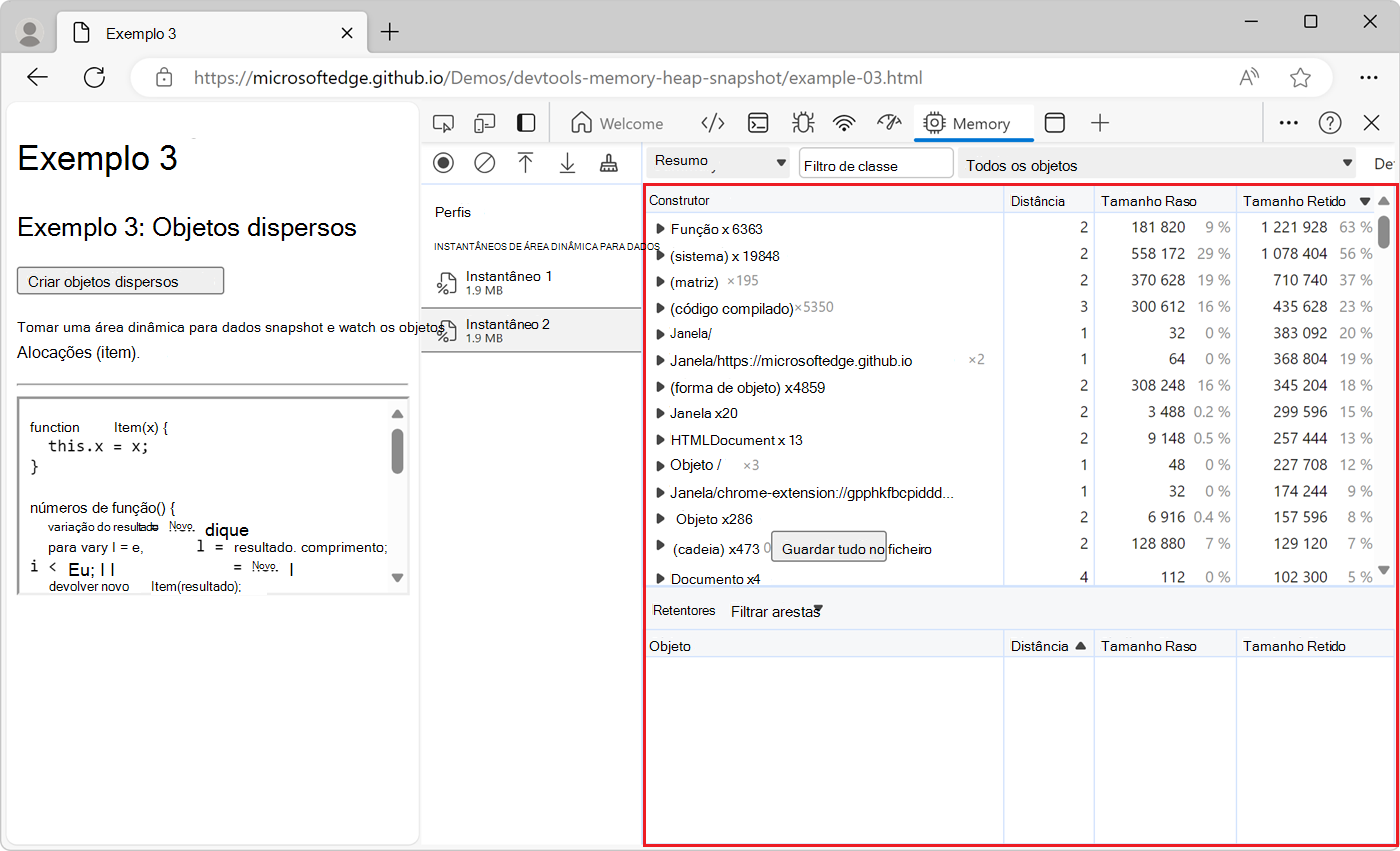This screenshot has height=851, width=1400.
Task: Open the Performance gauge icon
Action: point(888,123)
